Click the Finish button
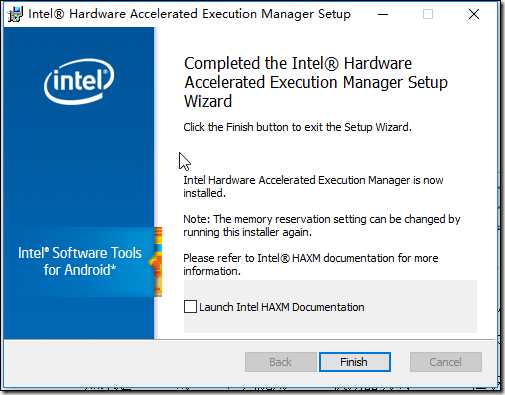This screenshot has width=505, height=395. [355, 362]
